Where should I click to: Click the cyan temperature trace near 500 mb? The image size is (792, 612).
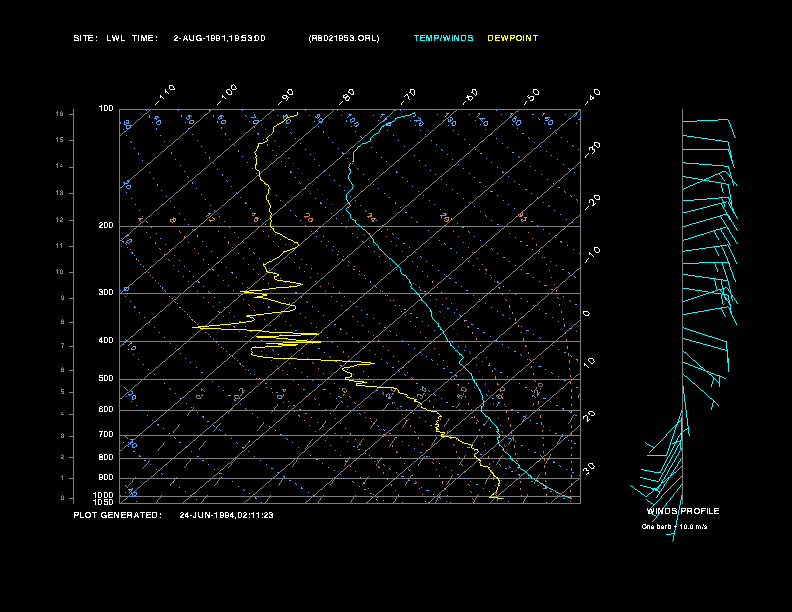[x=473, y=379]
